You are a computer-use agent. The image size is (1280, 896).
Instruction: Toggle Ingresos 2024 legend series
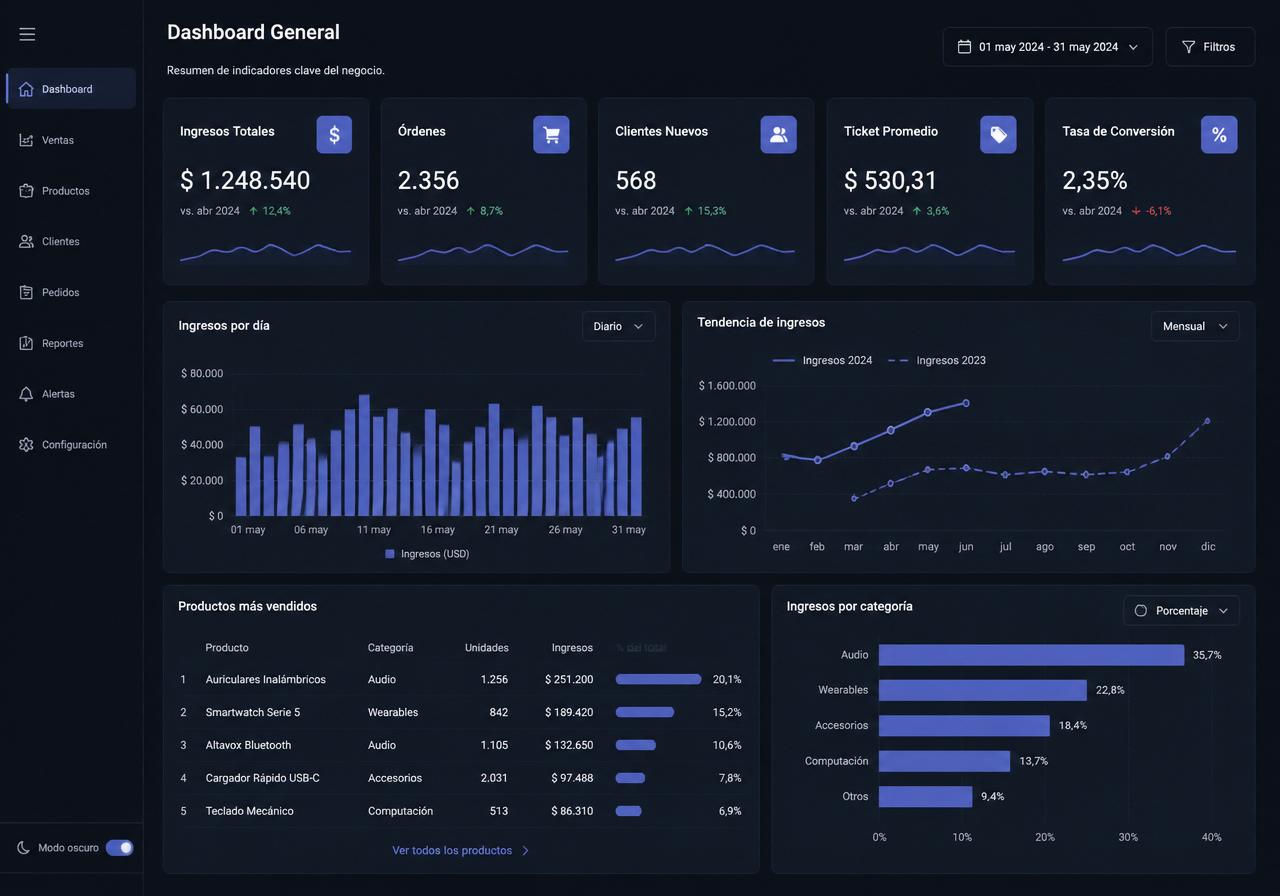[822, 360]
